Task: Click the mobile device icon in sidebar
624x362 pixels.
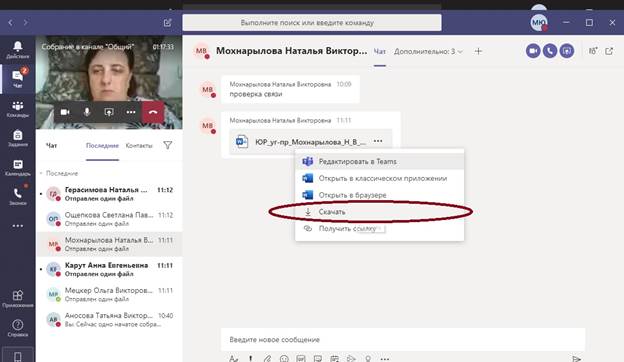Action: pos(18,356)
